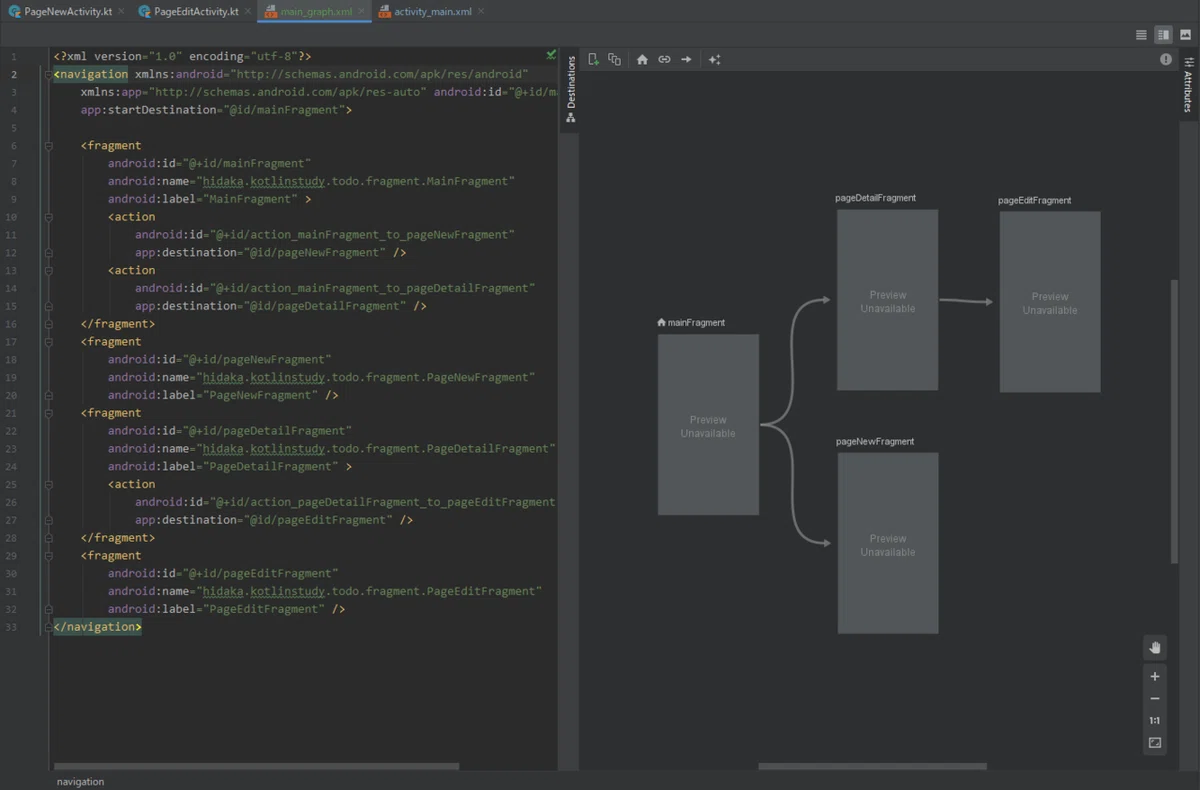1200x790 pixels.
Task: Click fold end marker on line 33
Action: pyautogui.click(x=47, y=627)
